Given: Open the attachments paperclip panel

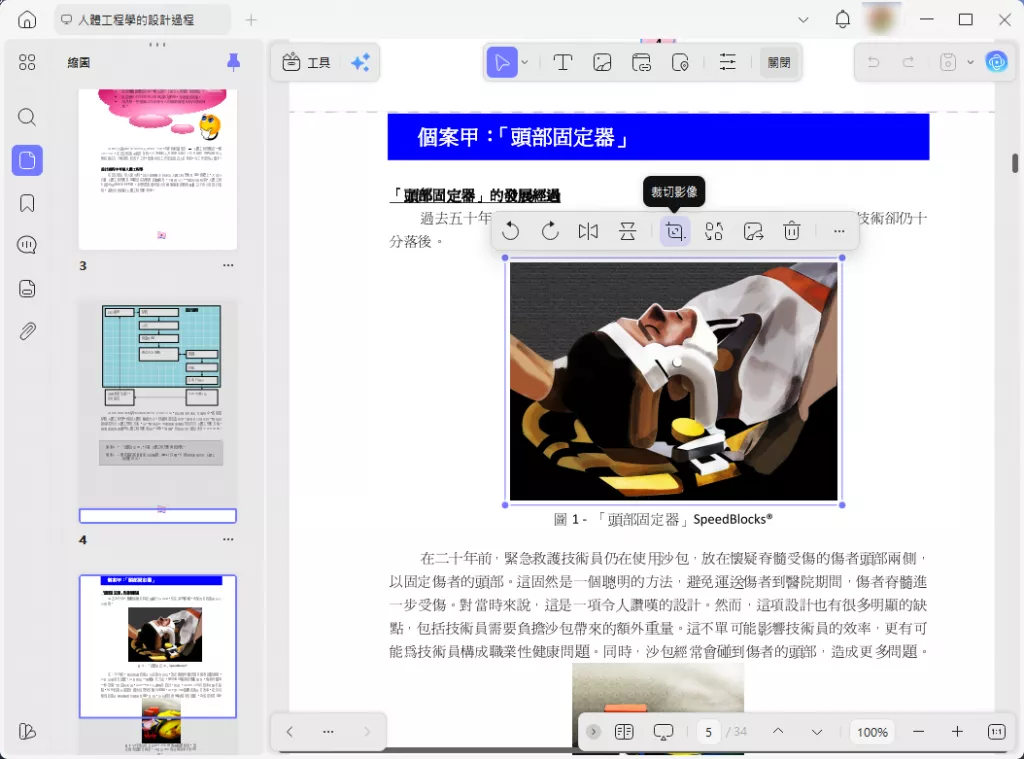Looking at the screenshot, I should (x=26, y=330).
